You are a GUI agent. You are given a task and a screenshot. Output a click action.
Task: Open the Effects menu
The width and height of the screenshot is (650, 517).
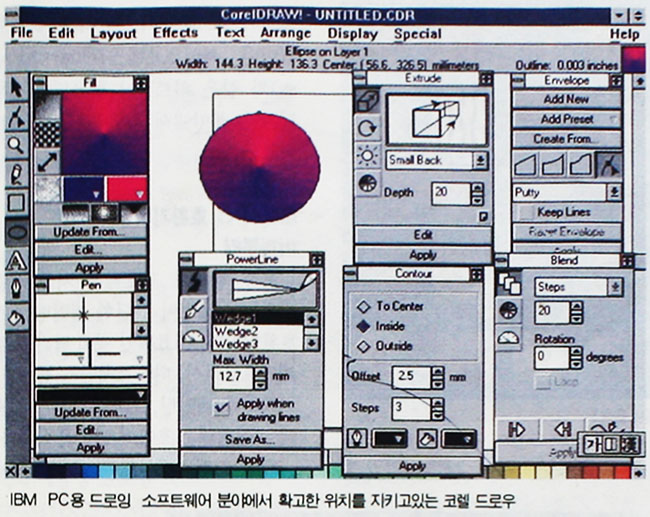pos(175,33)
